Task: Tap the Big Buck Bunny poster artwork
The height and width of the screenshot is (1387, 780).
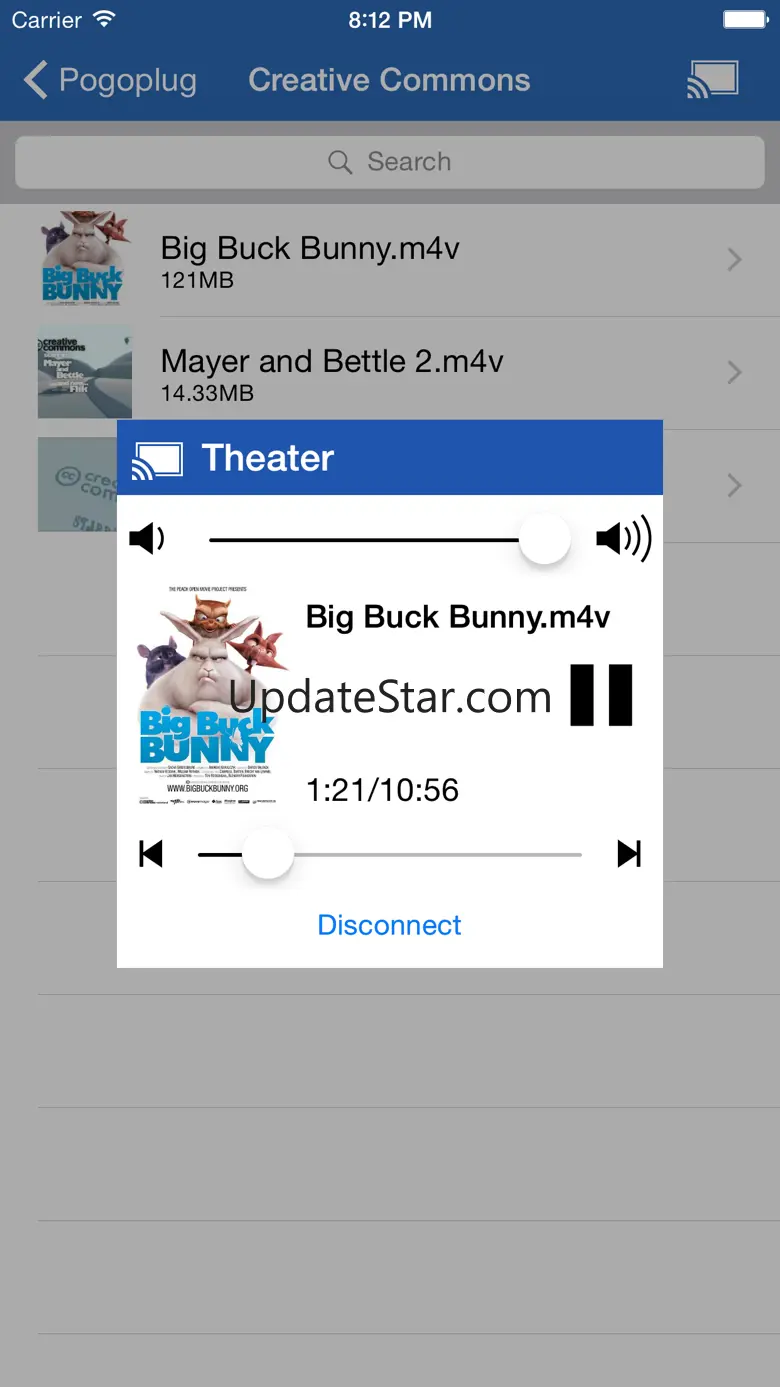Action: (212, 697)
